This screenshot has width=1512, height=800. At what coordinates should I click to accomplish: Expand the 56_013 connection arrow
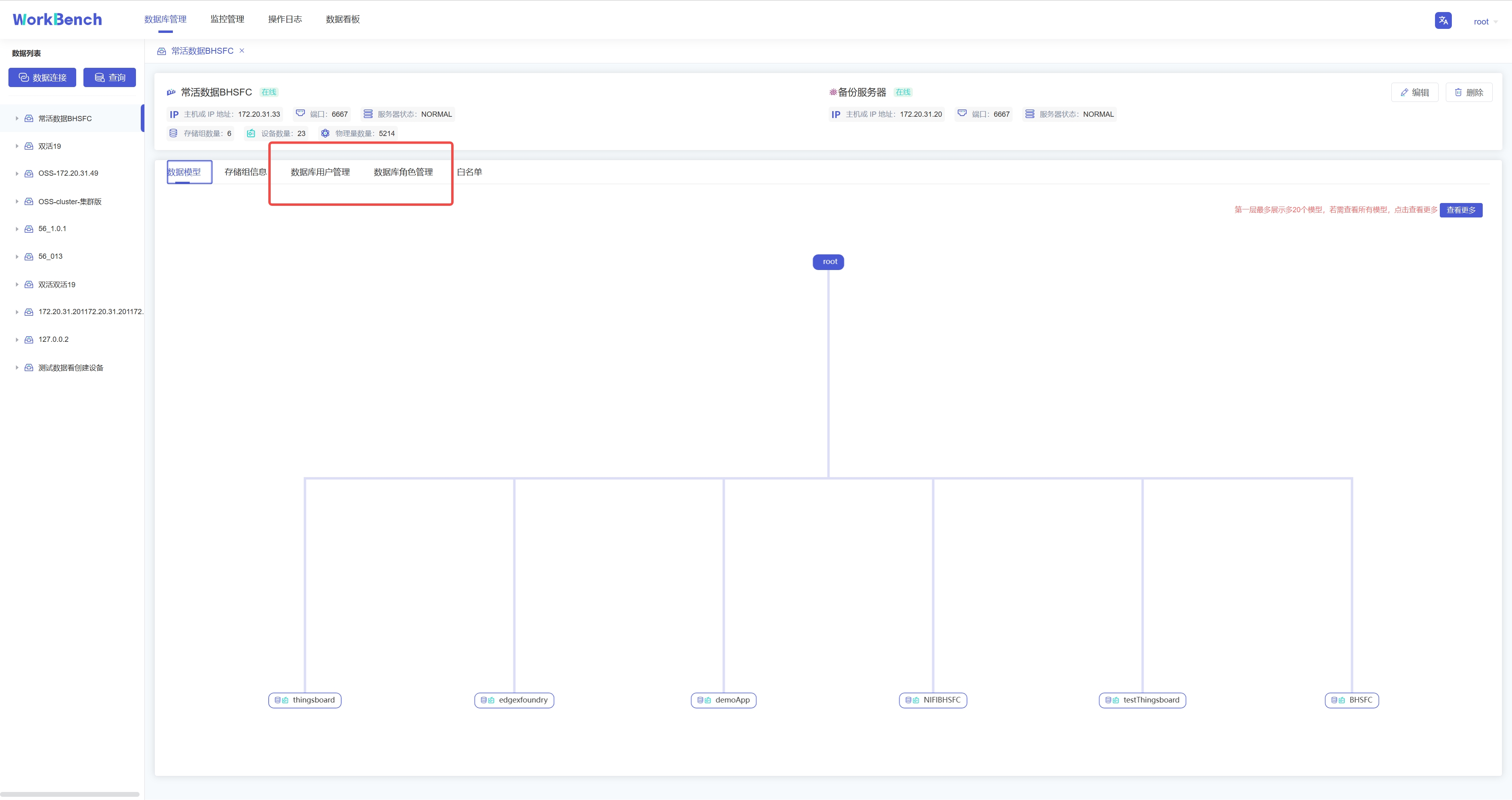click(x=17, y=257)
